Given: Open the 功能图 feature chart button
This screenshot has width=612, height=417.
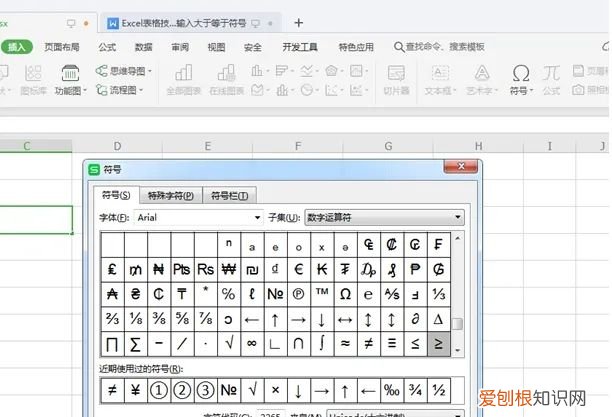Looking at the screenshot, I should click(70, 80).
